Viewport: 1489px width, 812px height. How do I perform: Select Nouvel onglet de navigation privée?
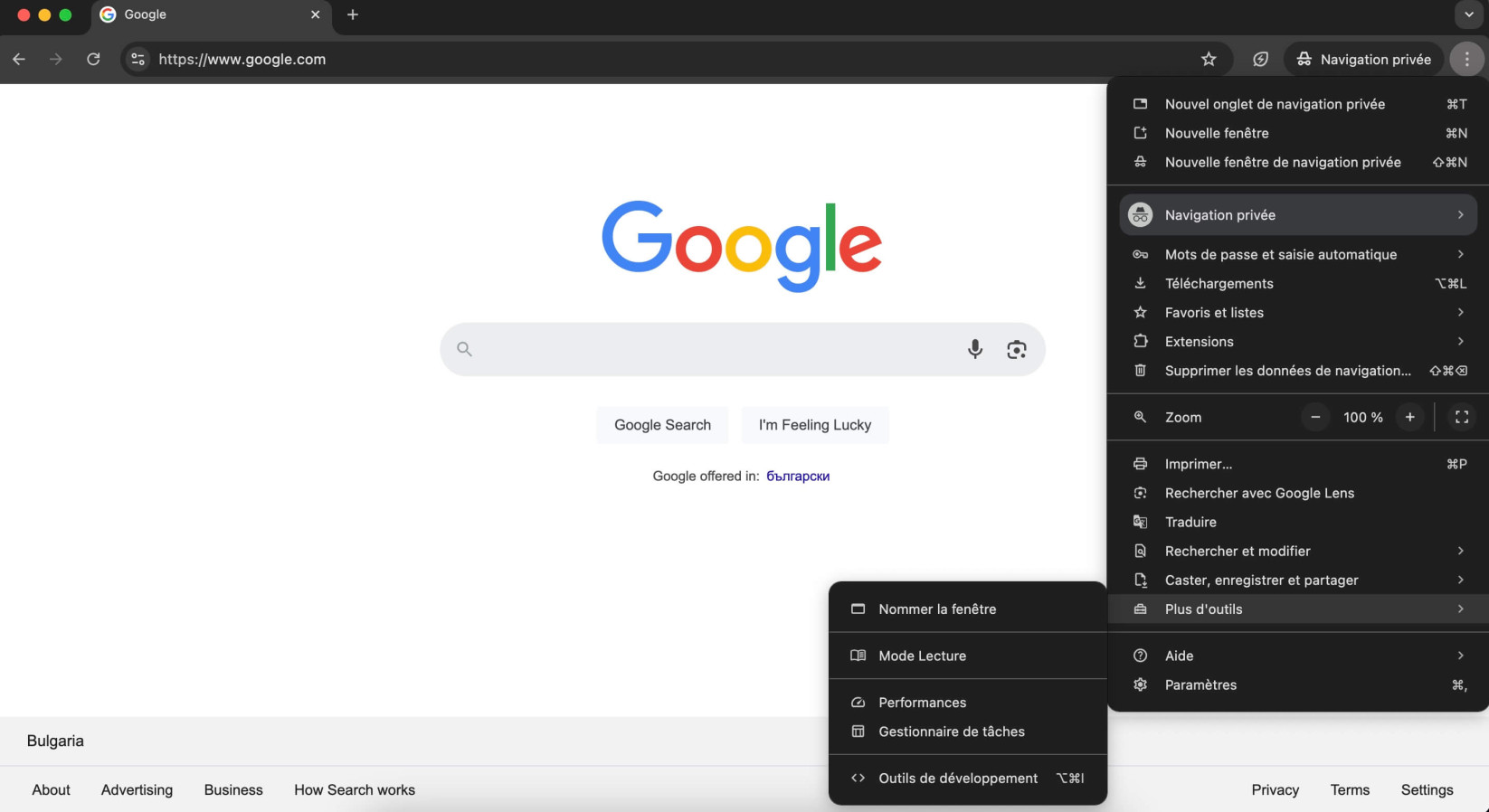[1298, 104]
